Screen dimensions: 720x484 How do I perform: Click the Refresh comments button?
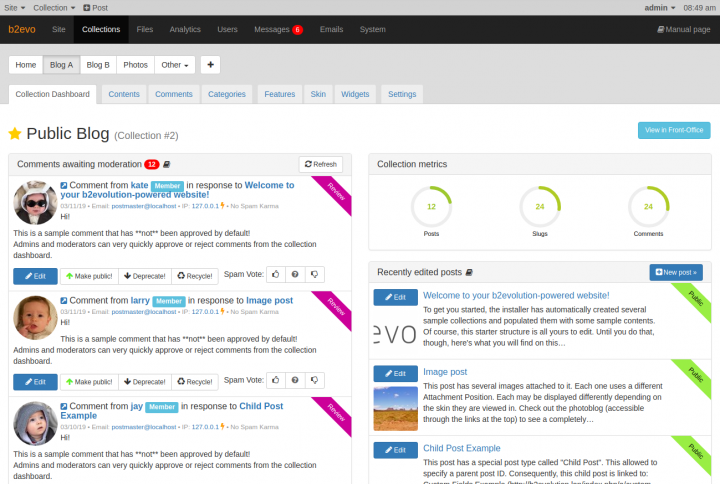pyautogui.click(x=320, y=164)
